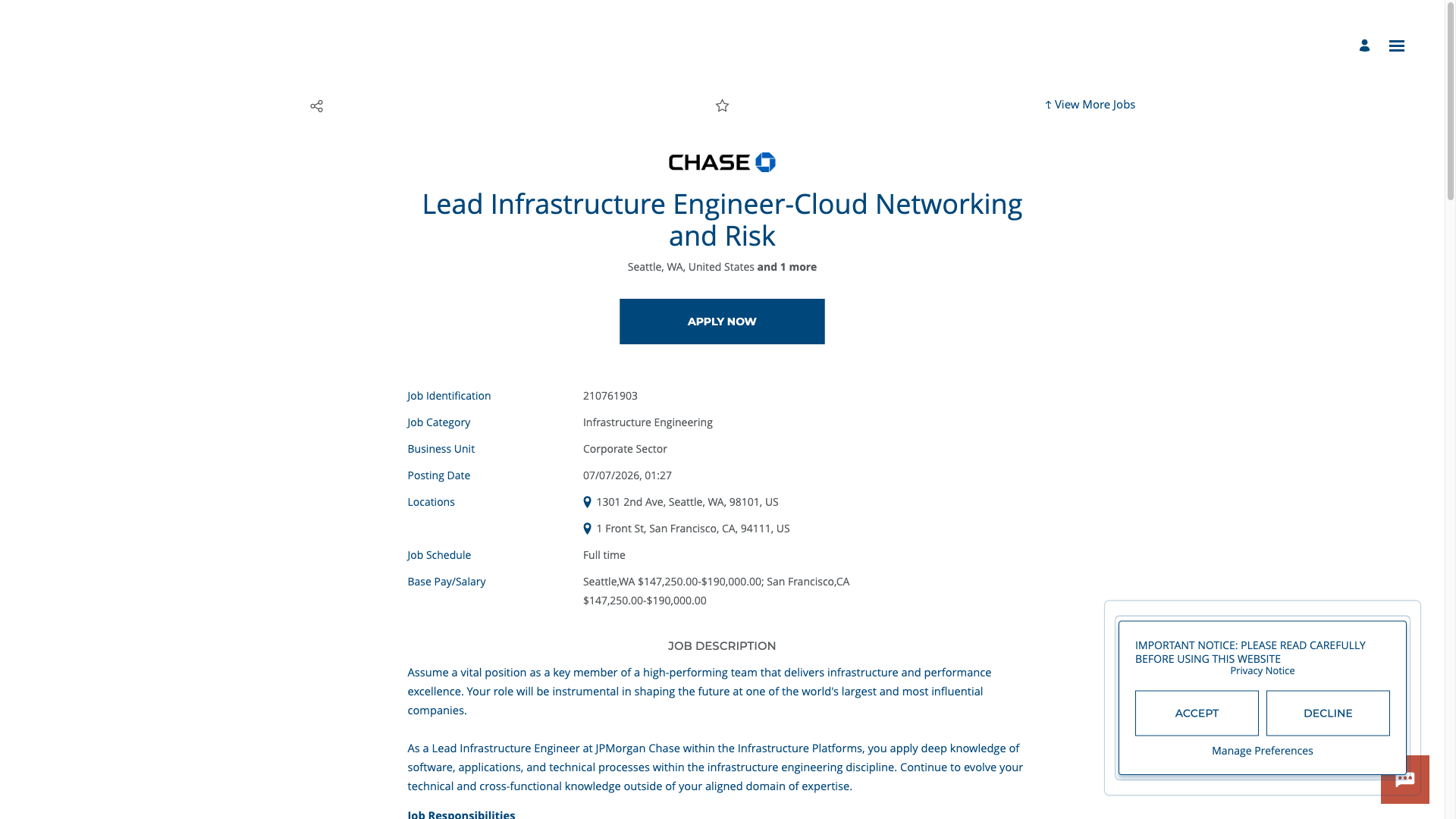Click the Business Unit label
Image resolution: width=1456 pixels, height=819 pixels.
click(441, 449)
